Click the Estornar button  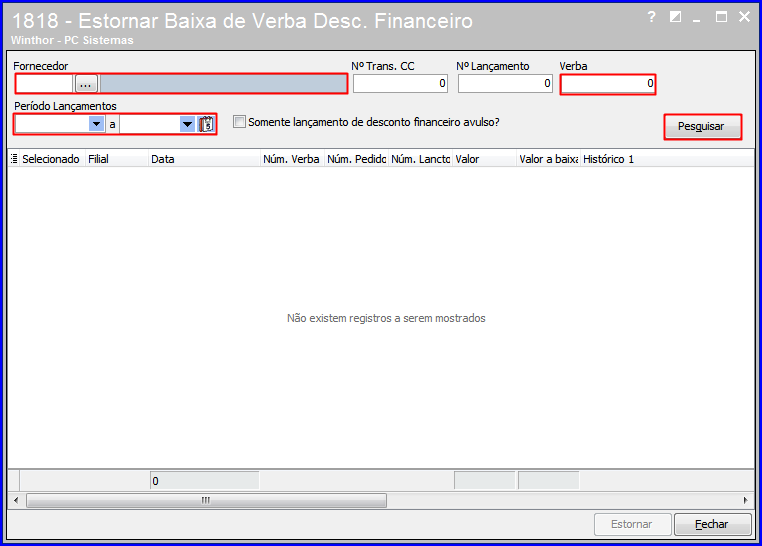(632, 524)
